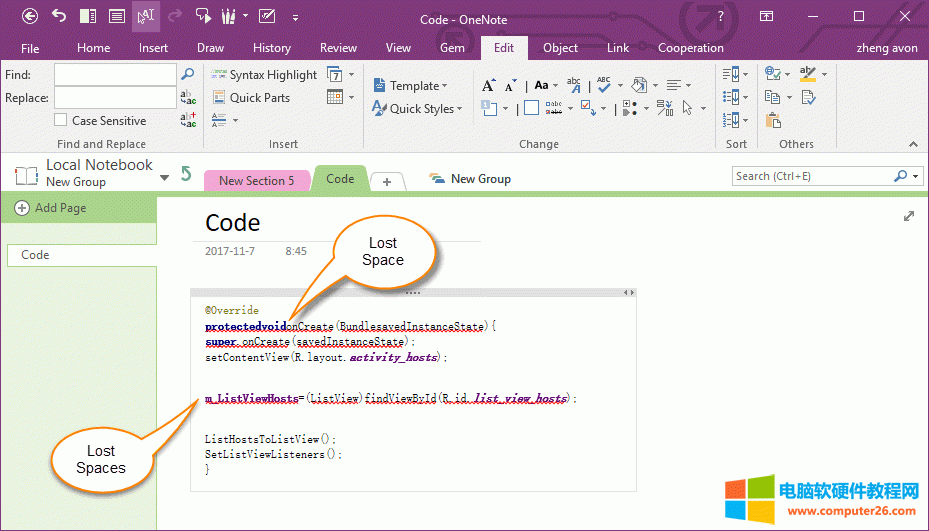The height and width of the screenshot is (531, 929).
Task: Open the Change Case Aa dropdown
Action: pyautogui.click(x=545, y=86)
